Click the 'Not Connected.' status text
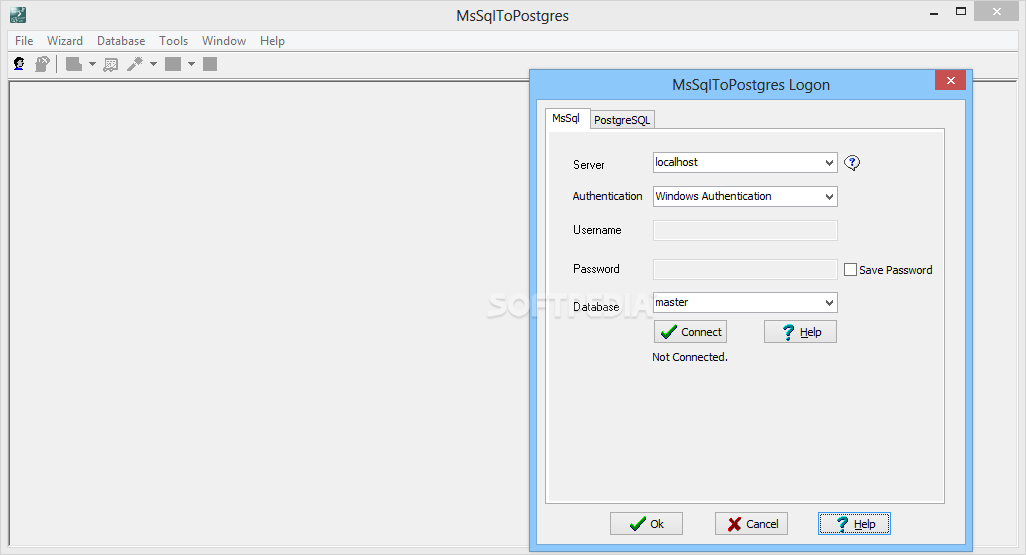The width and height of the screenshot is (1026, 555). pos(690,357)
